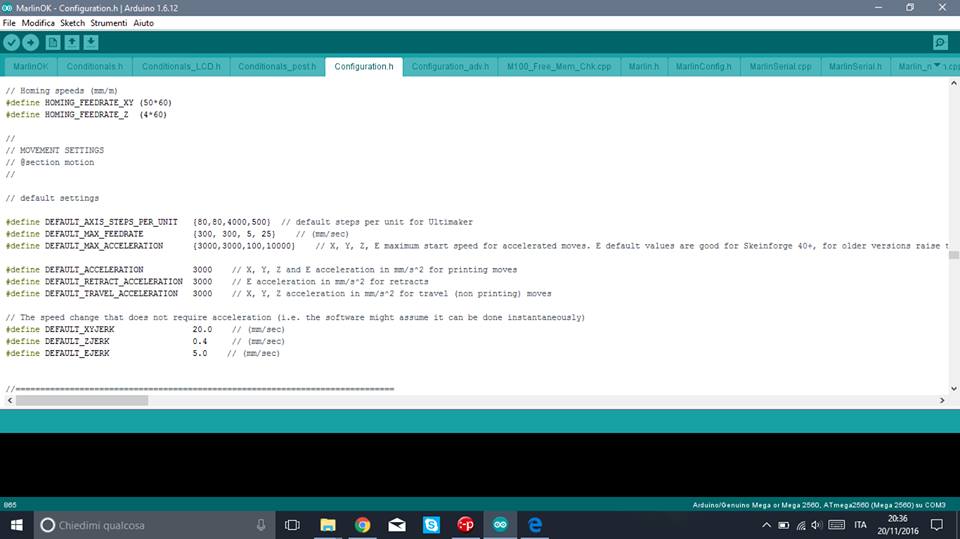Click the vertical scrollbar up arrow
This screenshot has height=539, width=960.
tap(954, 83)
